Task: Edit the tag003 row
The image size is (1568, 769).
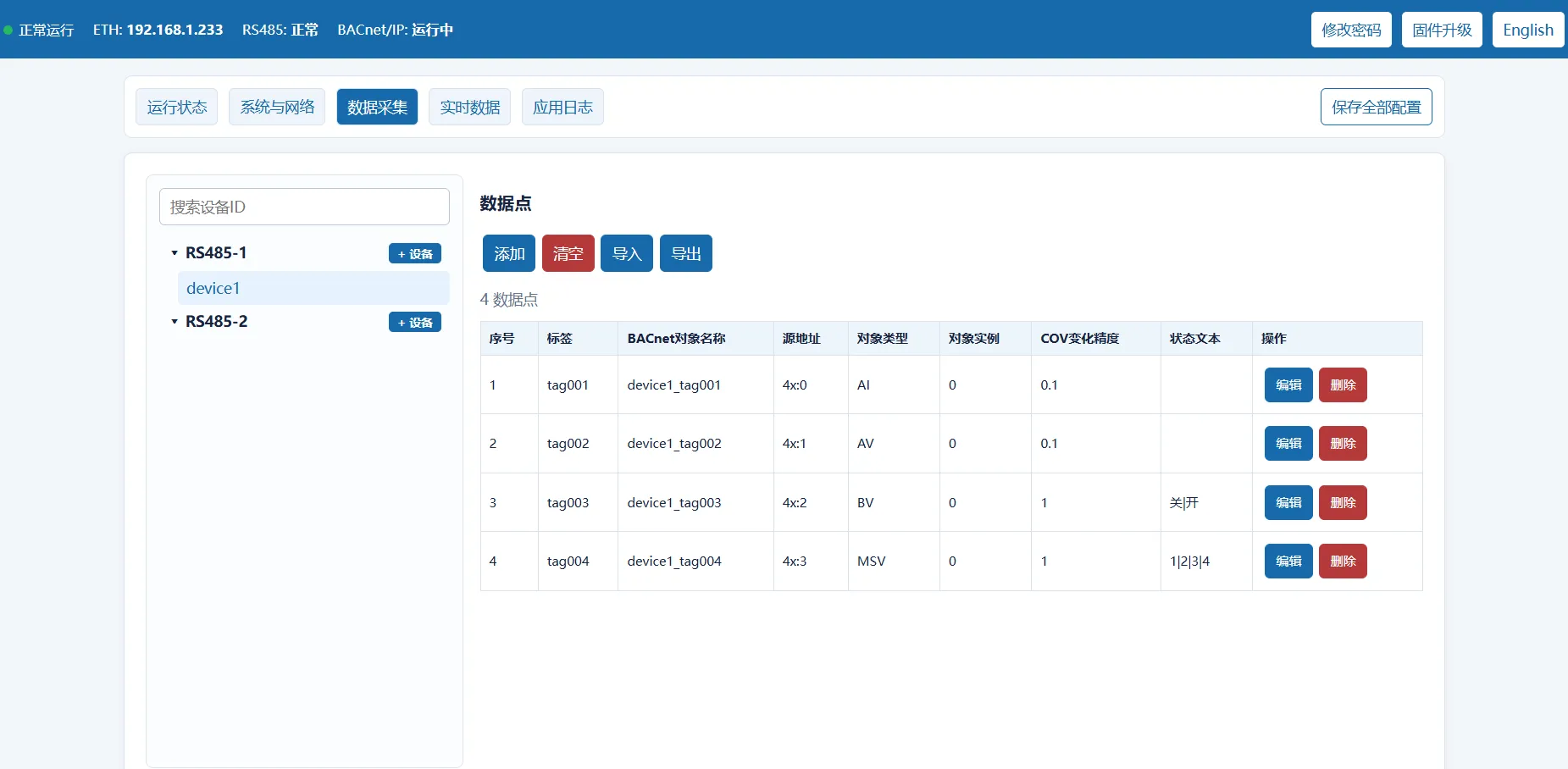Action: [x=1288, y=502]
